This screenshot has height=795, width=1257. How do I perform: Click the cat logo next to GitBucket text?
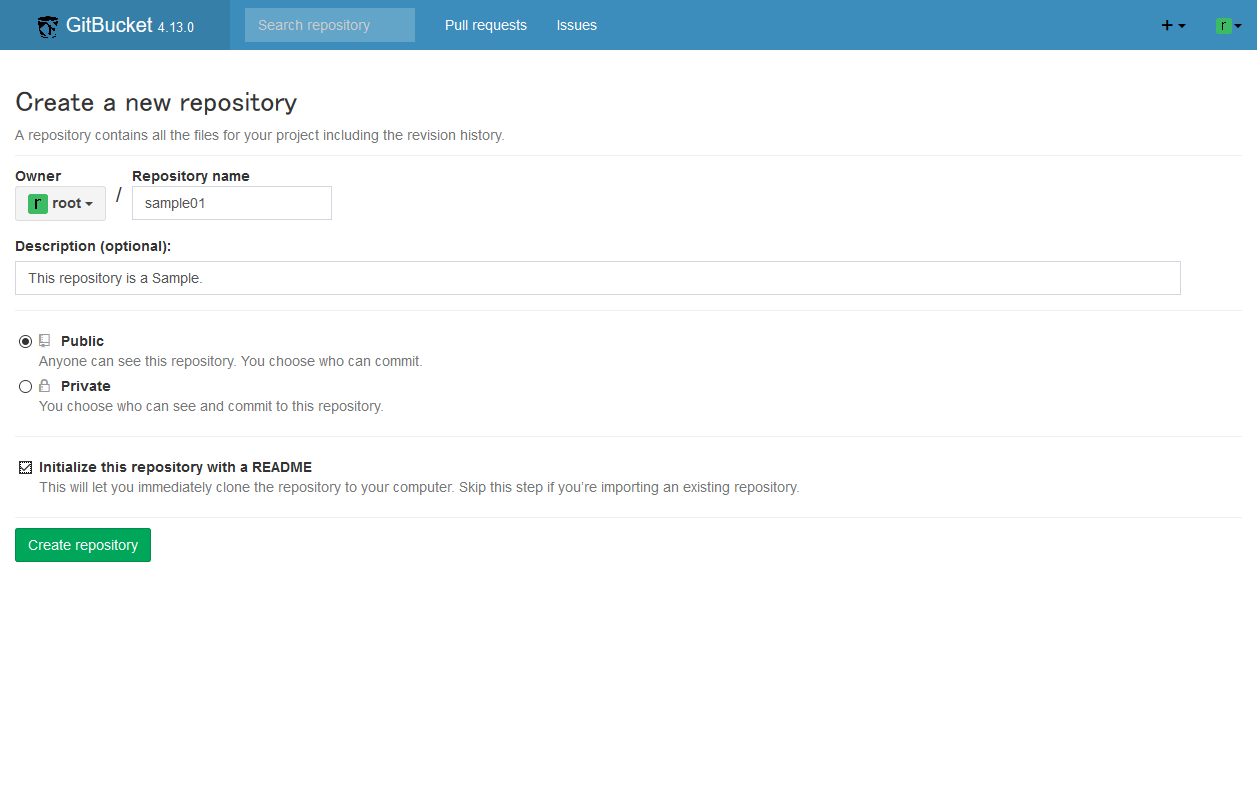(x=47, y=25)
